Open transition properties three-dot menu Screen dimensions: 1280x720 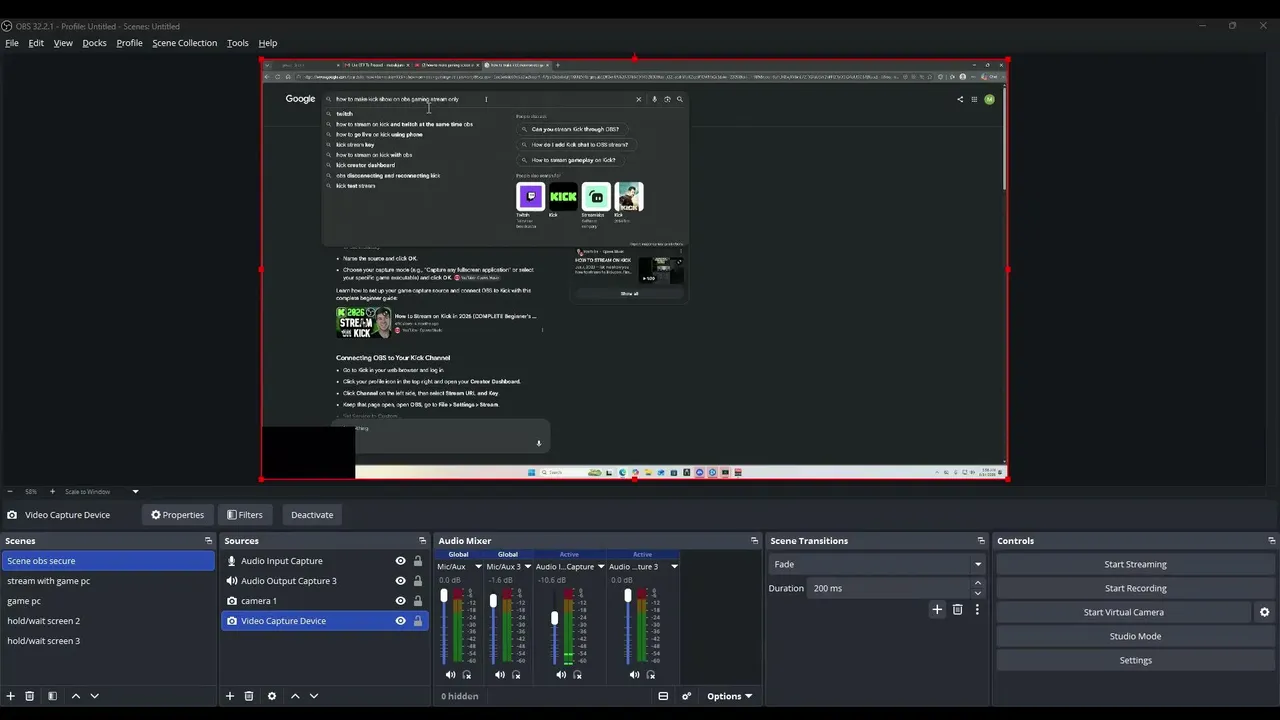coord(977,609)
